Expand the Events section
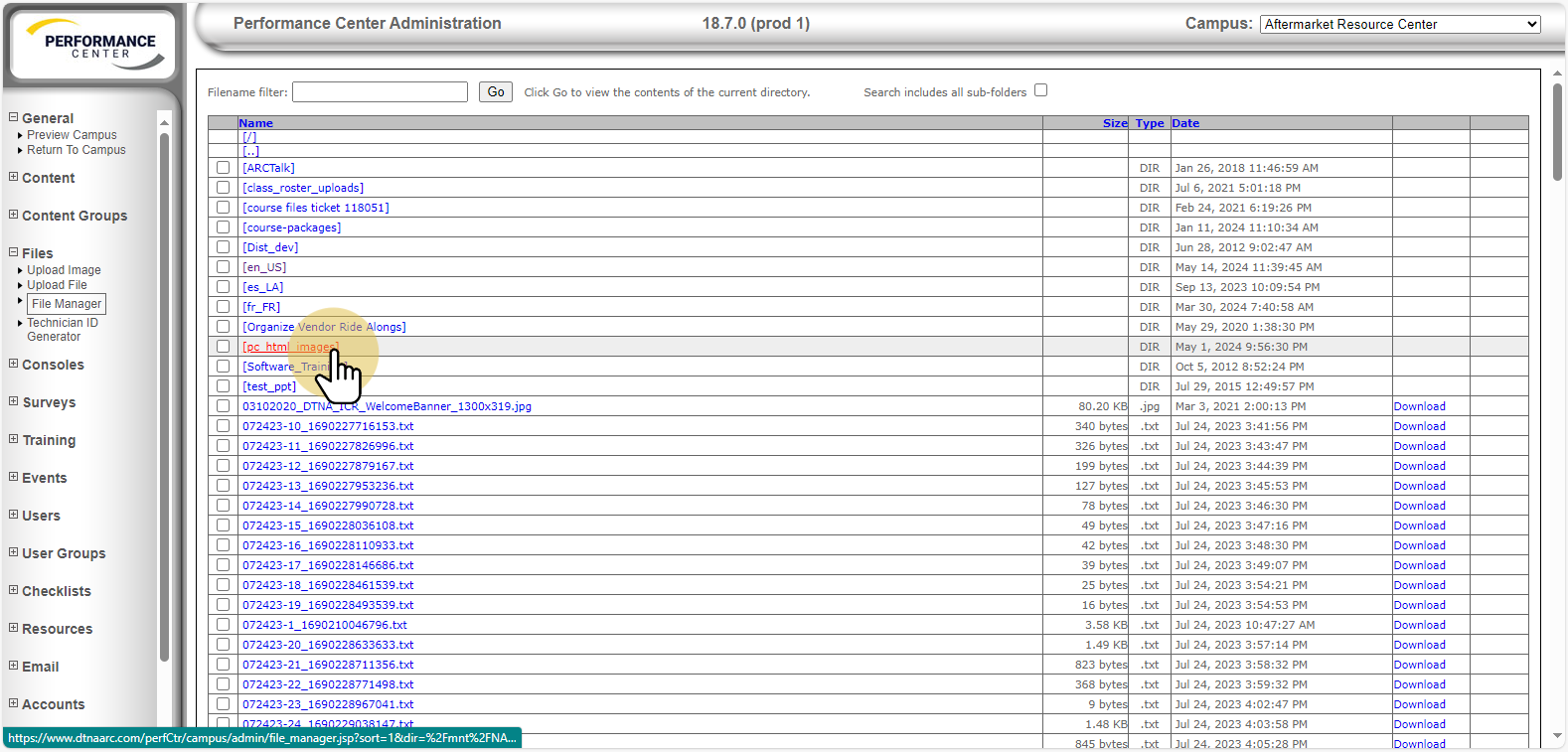The width and height of the screenshot is (1568, 752). coord(14,478)
